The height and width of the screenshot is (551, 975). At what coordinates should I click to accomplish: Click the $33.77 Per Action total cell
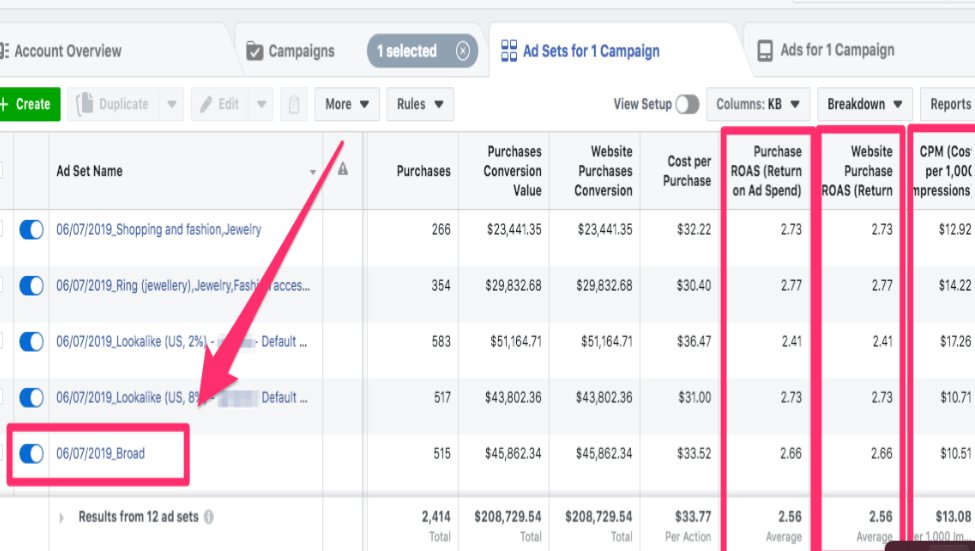pyautogui.click(x=693, y=517)
